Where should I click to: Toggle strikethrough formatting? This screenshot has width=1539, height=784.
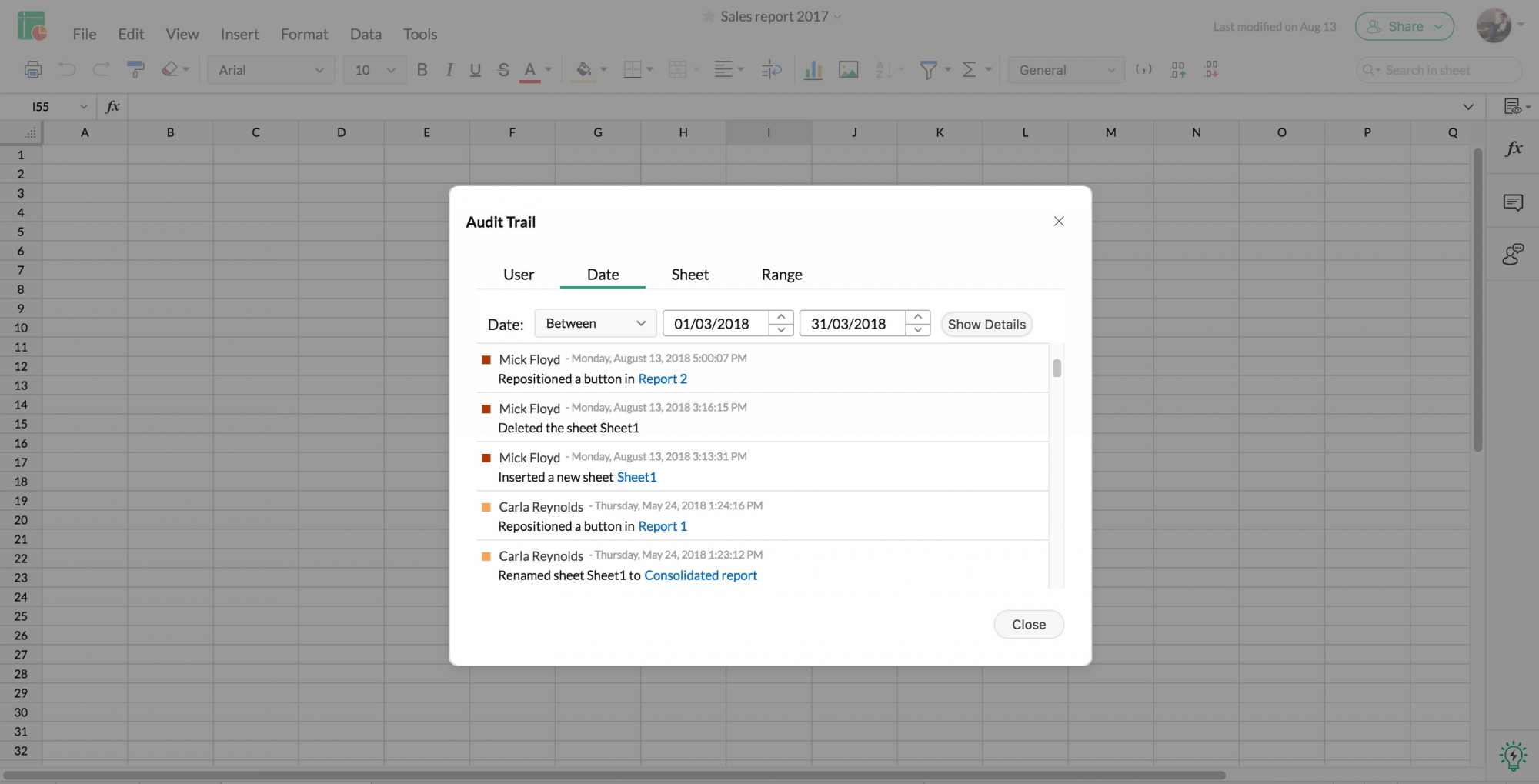[x=503, y=70]
